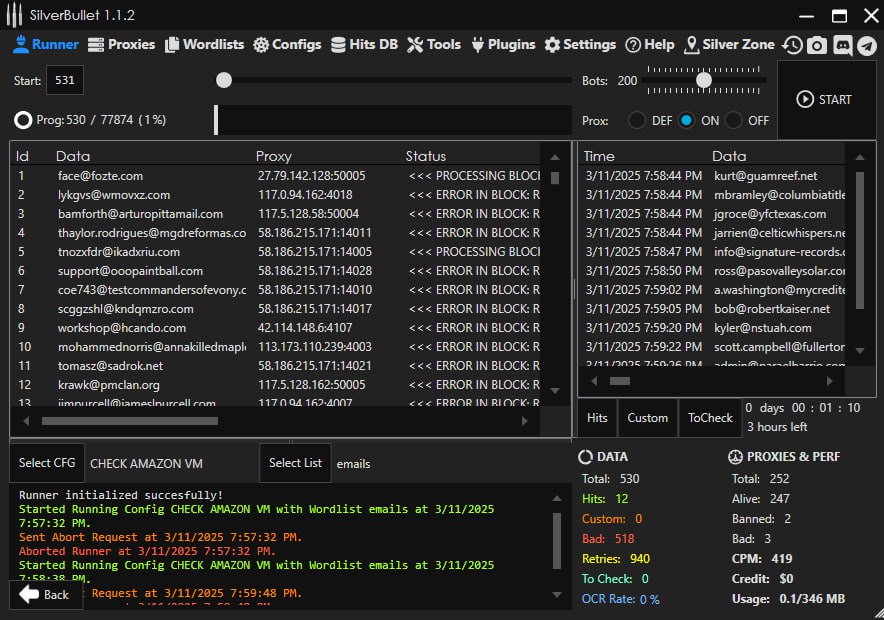
Task: Click the Time column header in hits list
Action: click(x=599, y=156)
